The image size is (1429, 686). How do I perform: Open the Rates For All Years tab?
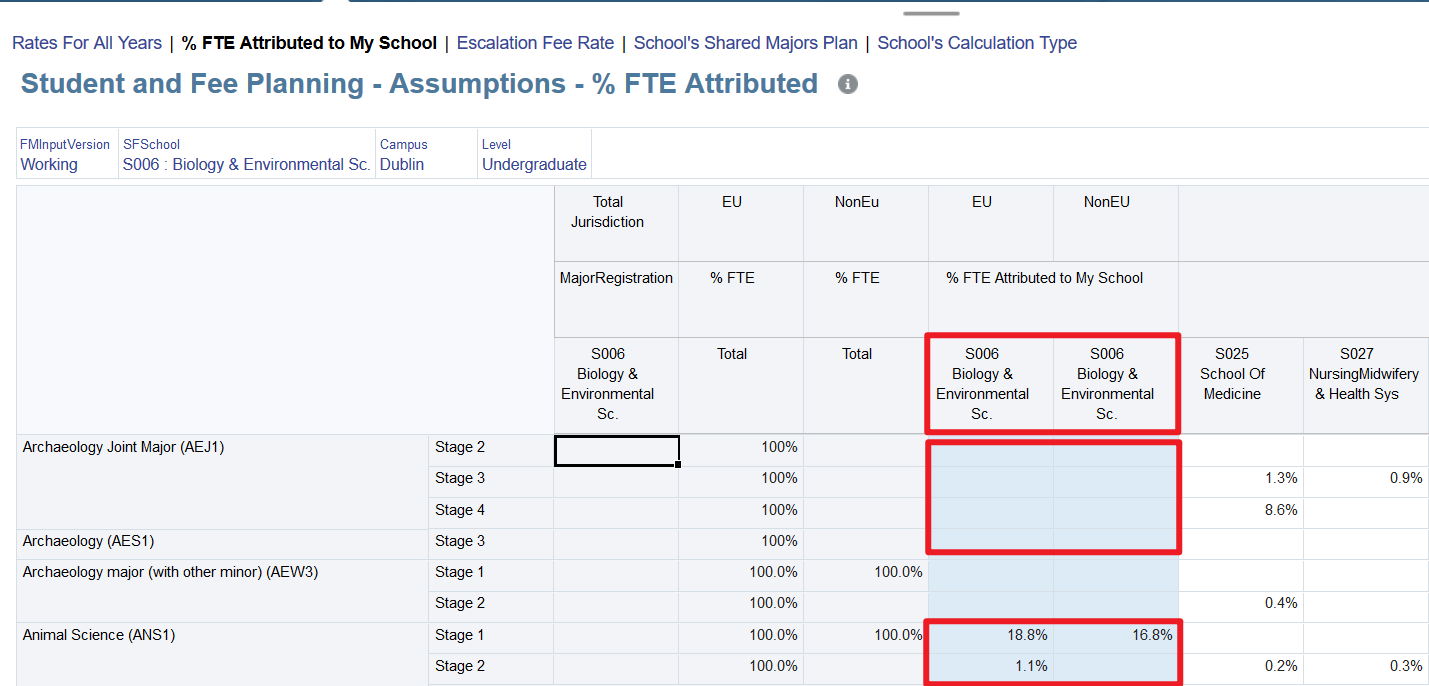click(x=87, y=43)
